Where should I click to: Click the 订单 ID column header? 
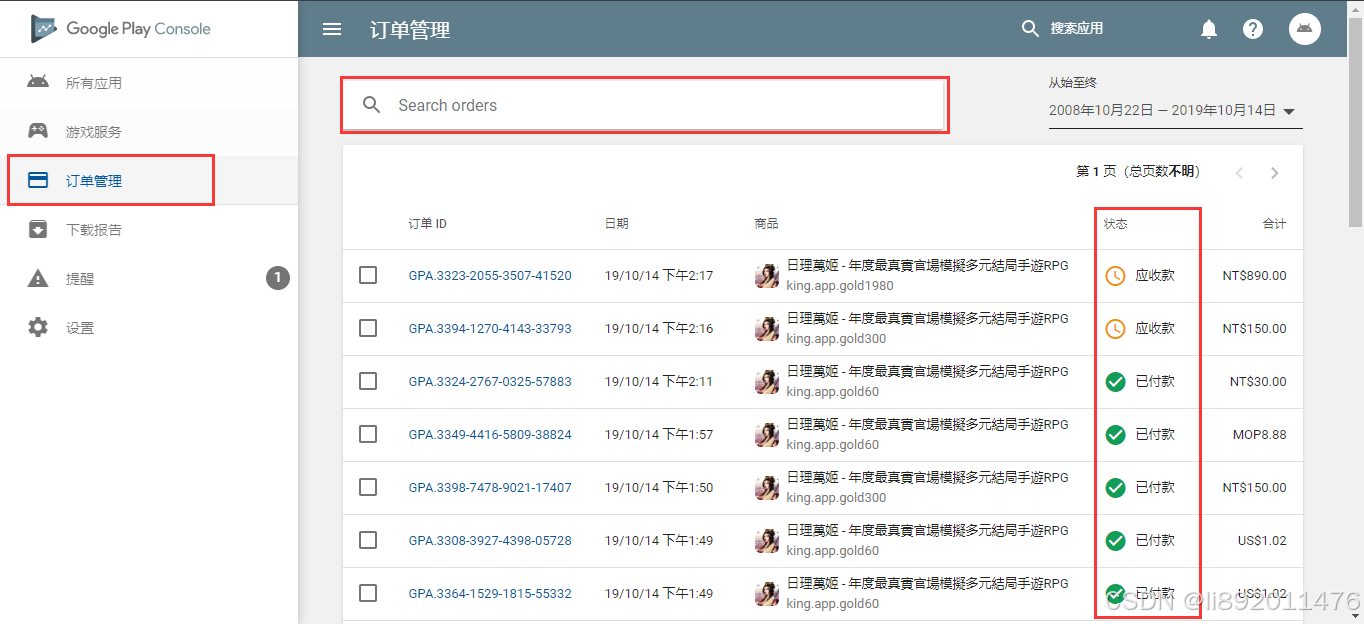[427, 223]
